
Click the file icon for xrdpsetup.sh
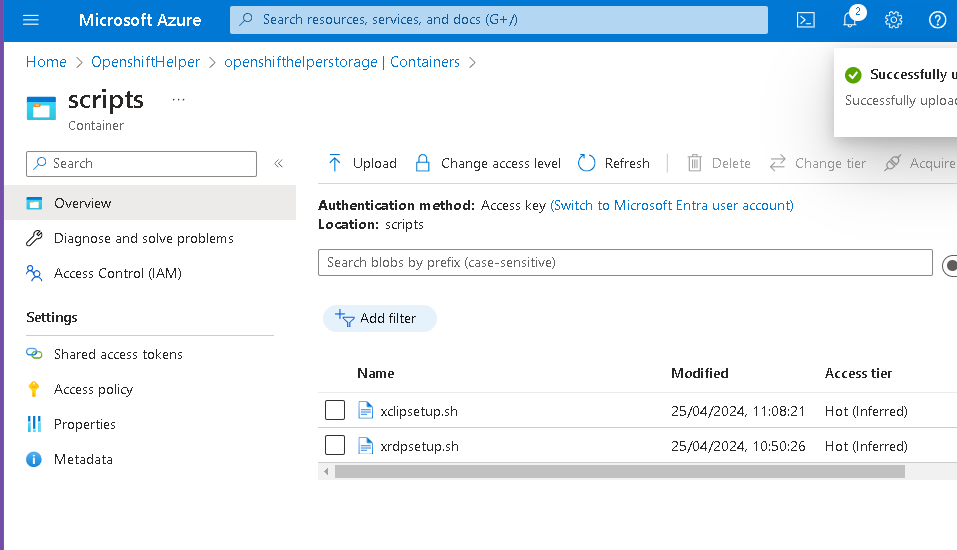(365, 446)
